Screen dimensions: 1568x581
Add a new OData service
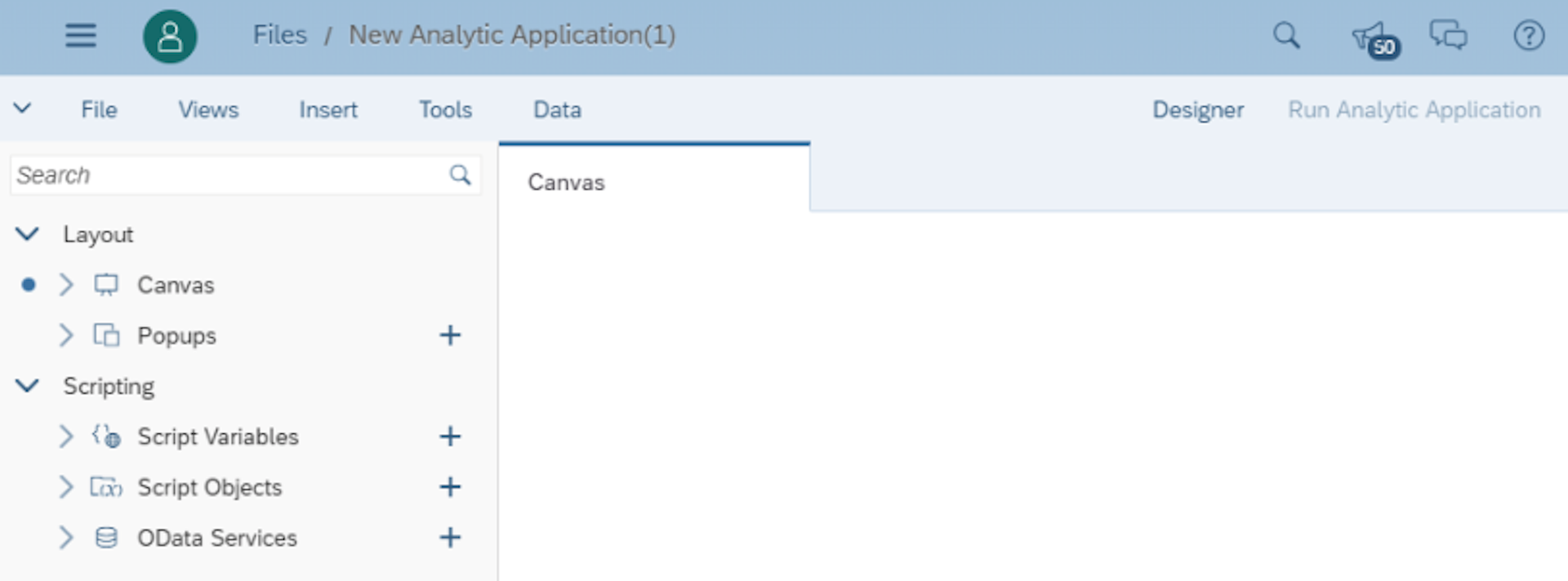point(450,538)
